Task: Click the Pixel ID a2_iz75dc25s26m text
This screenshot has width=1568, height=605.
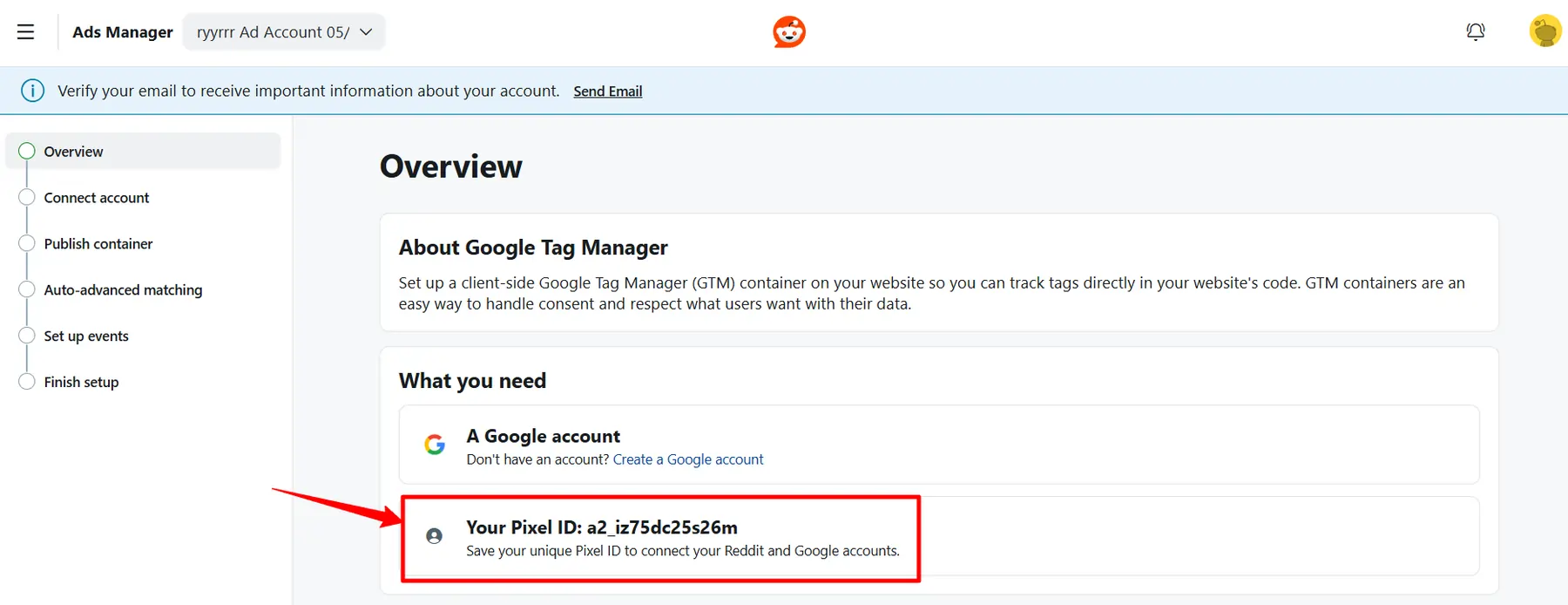Action: coord(602,527)
